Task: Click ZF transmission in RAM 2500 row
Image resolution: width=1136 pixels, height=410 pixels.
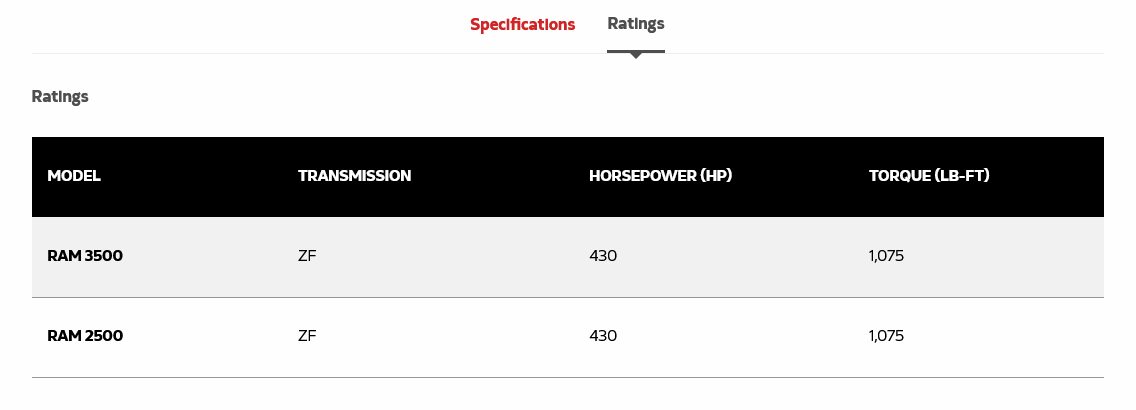Action: (307, 335)
